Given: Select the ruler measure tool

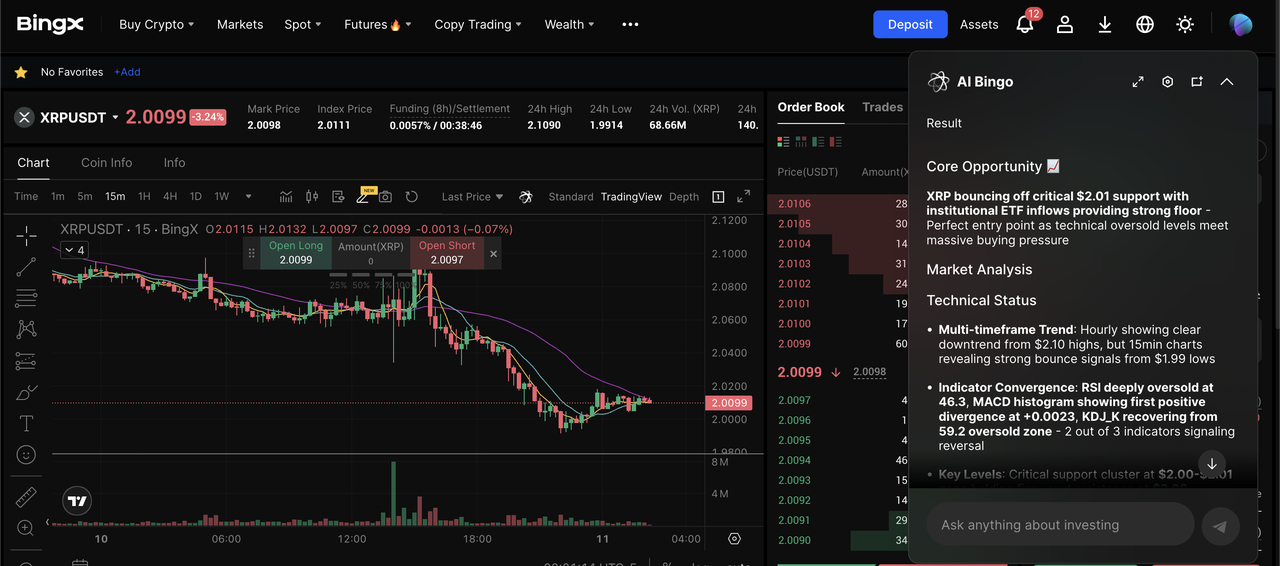Looking at the screenshot, I should (x=26, y=496).
